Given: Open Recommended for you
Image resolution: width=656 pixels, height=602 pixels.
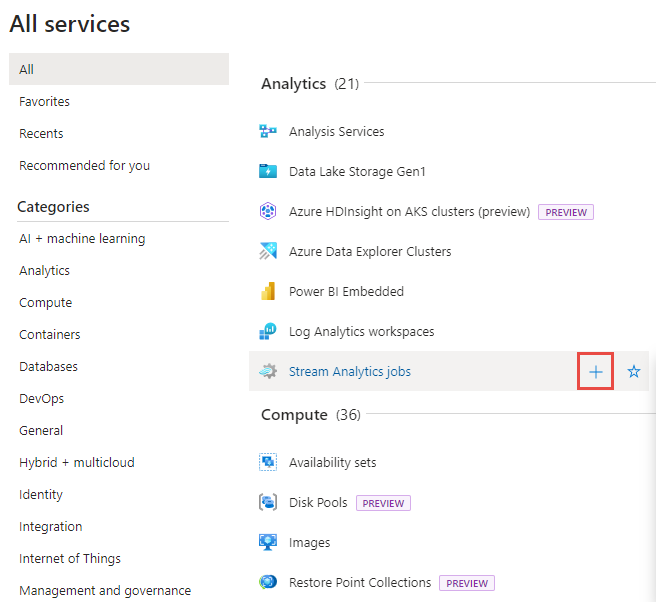Looking at the screenshot, I should tap(85, 166).
